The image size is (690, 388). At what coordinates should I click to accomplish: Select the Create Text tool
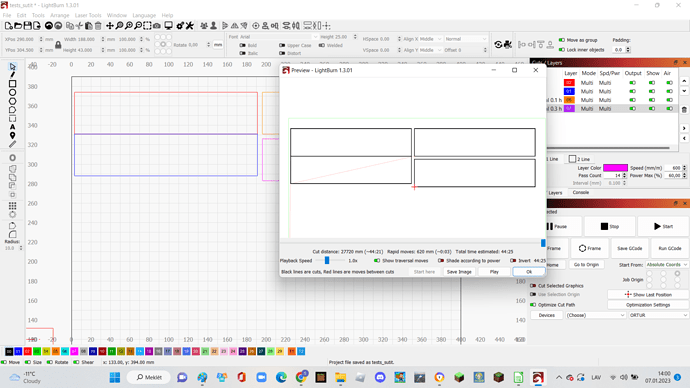[12, 127]
